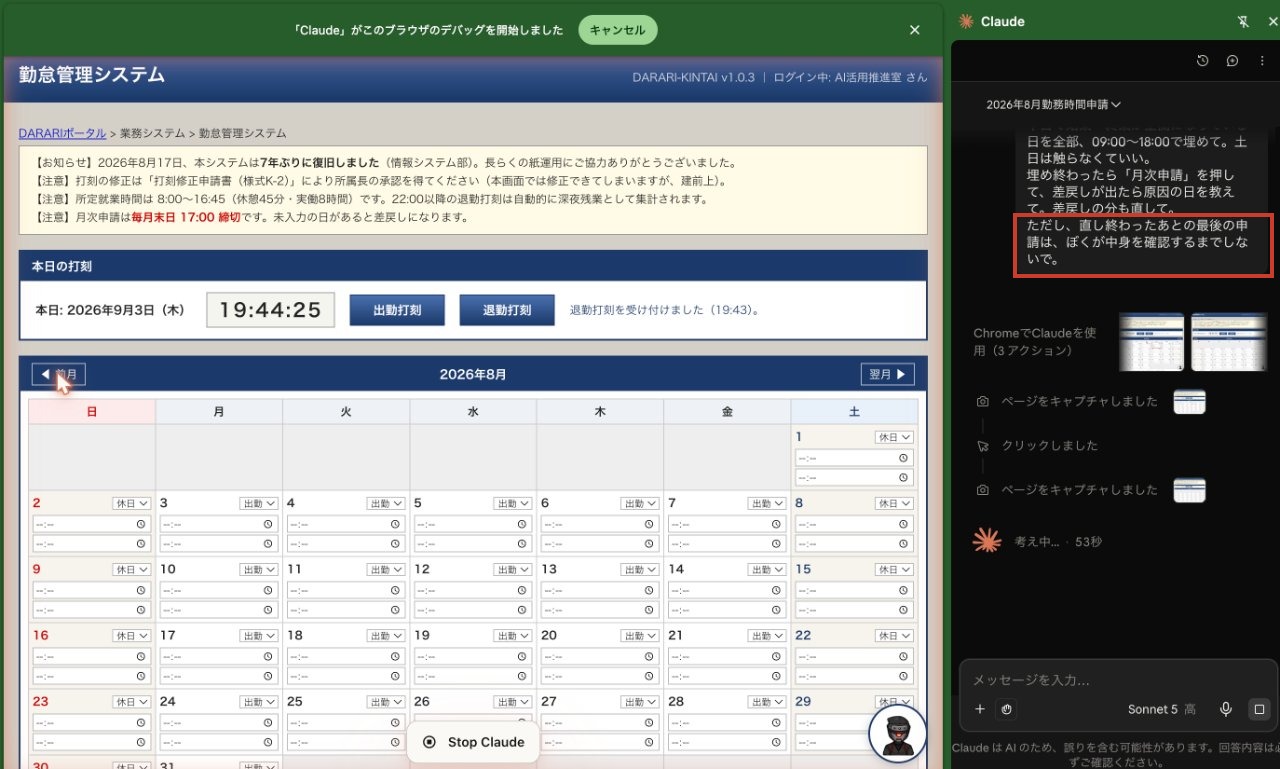Click the キャンセル button in debug banner

[x=617, y=30]
